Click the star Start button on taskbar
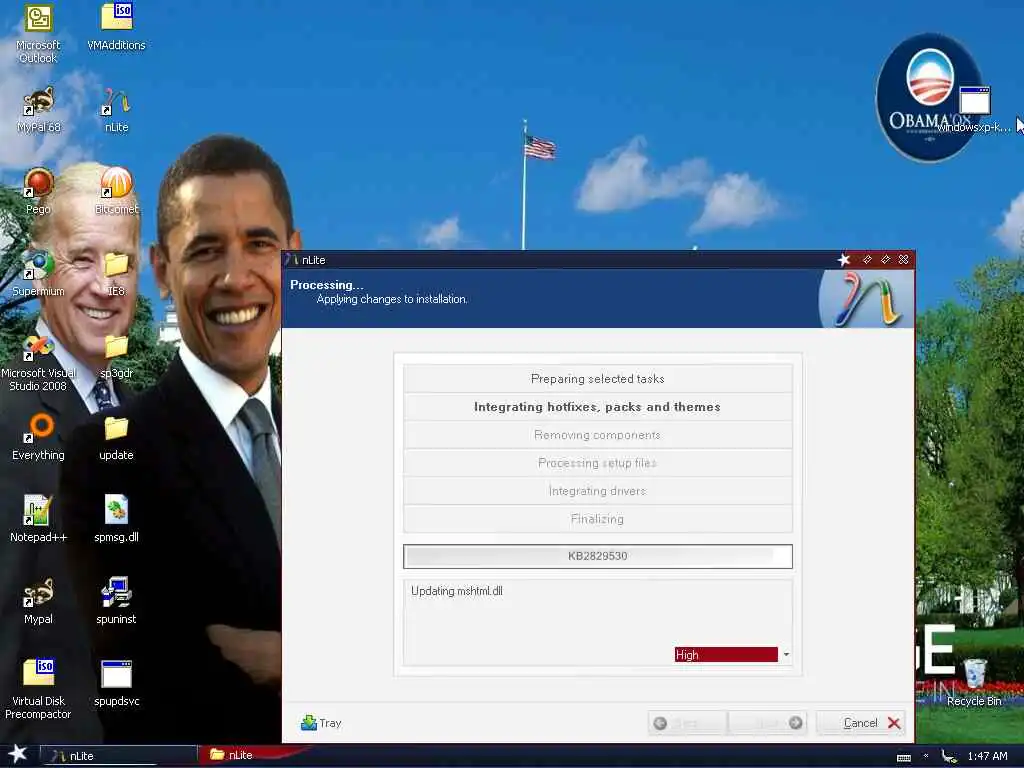The image size is (1024, 768). (18, 754)
